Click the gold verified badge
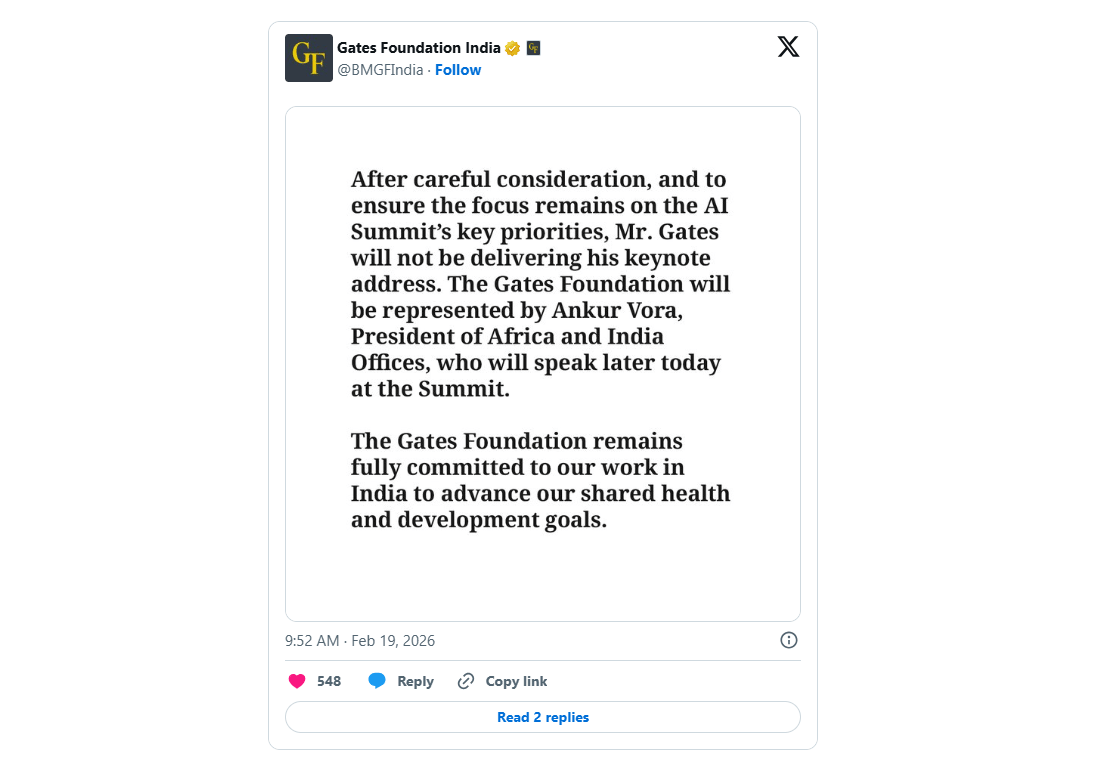Image resolution: width=1119 pixels, height=769 pixels. [513, 48]
